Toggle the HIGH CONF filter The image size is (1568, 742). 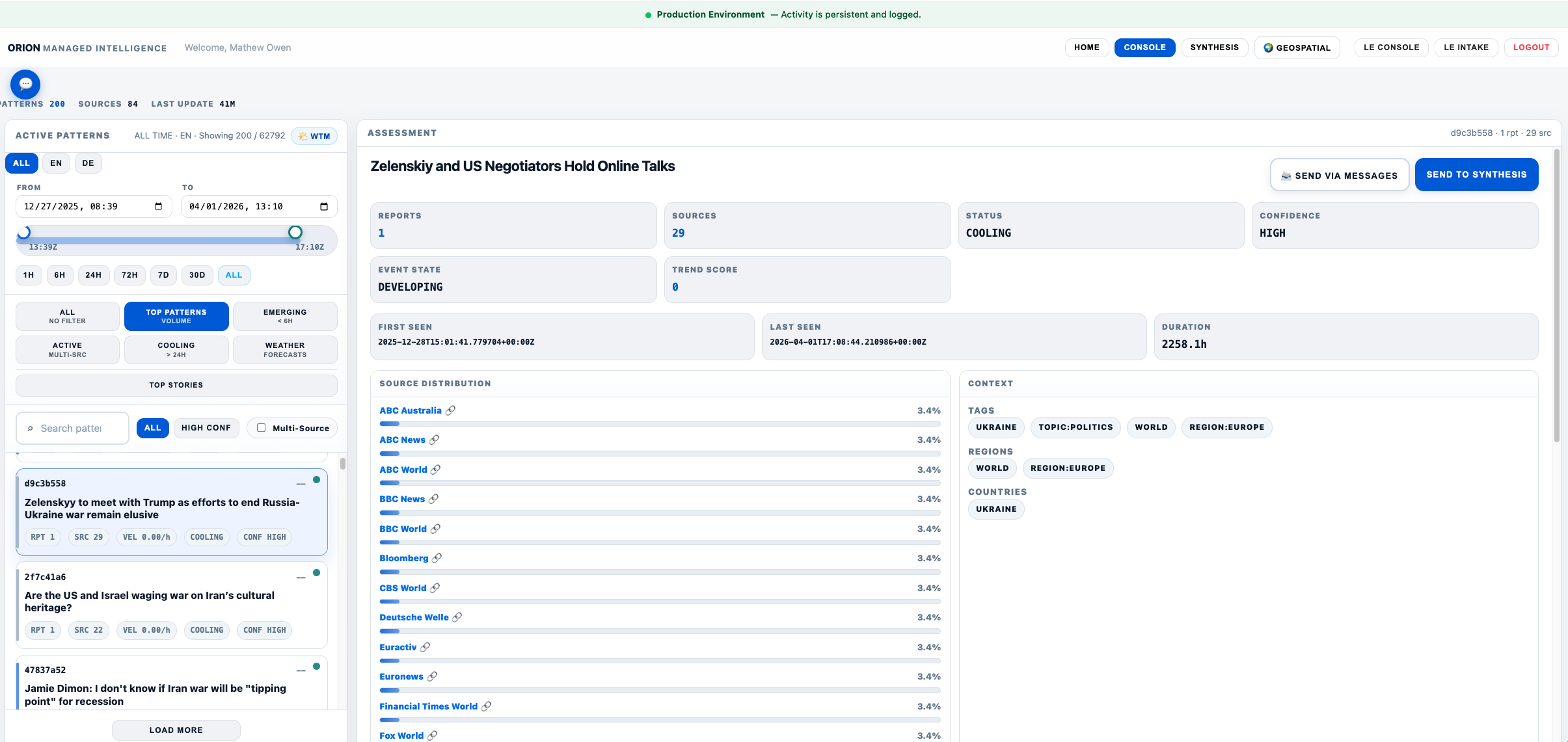click(x=206, y=427)
